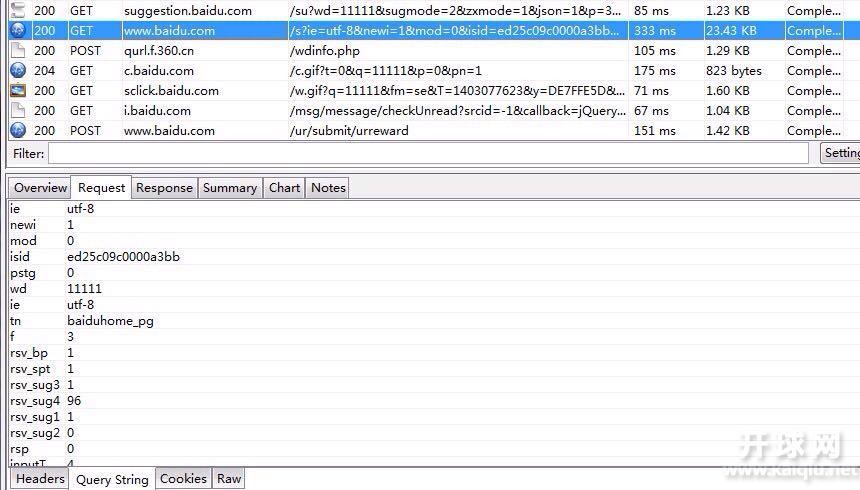Click the document icon of the qurl.f.360.cn request
Viewport: 860px width, 490px height.
coord(18,50)
